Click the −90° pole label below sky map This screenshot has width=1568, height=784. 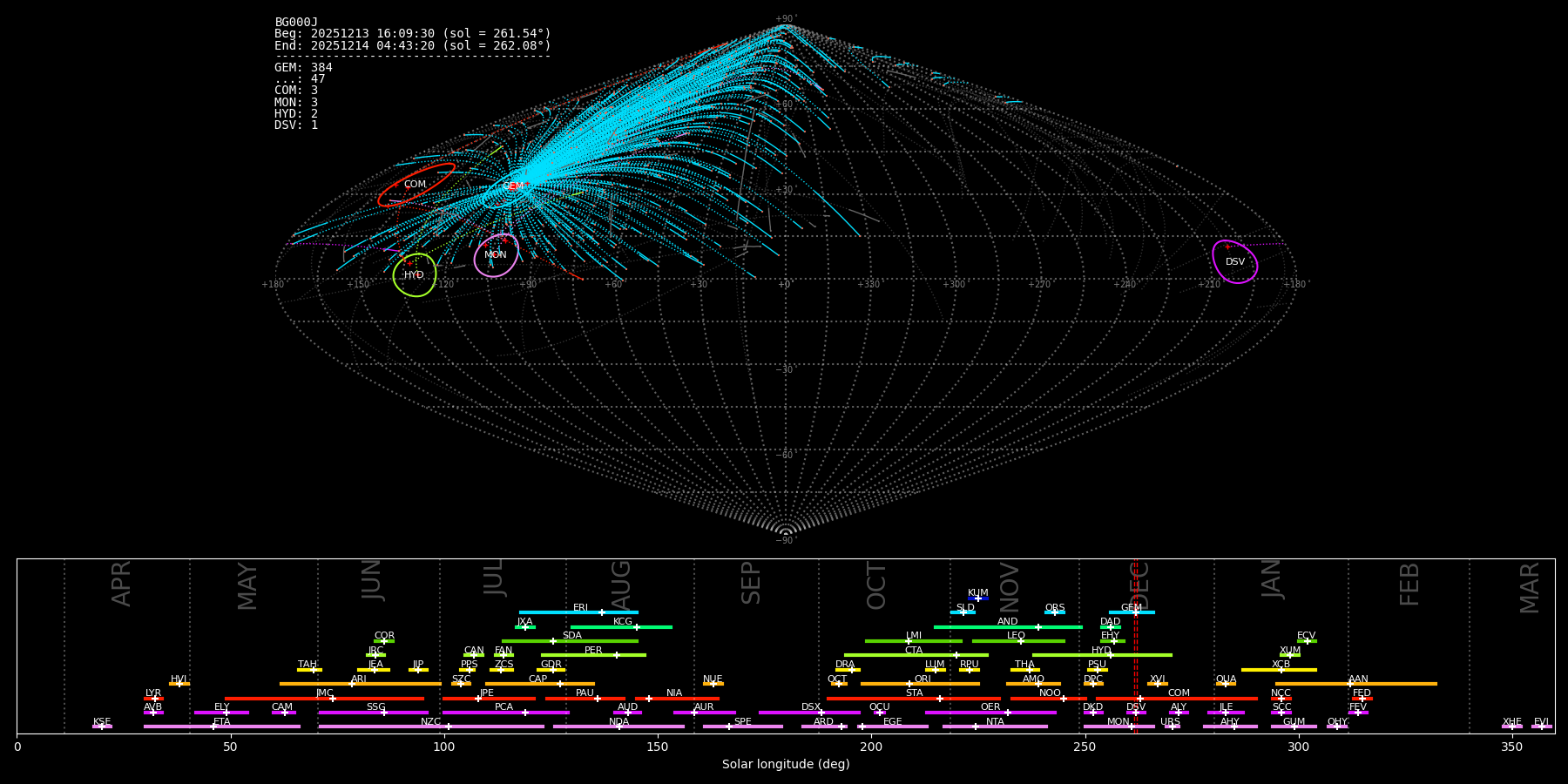(786, 540)
